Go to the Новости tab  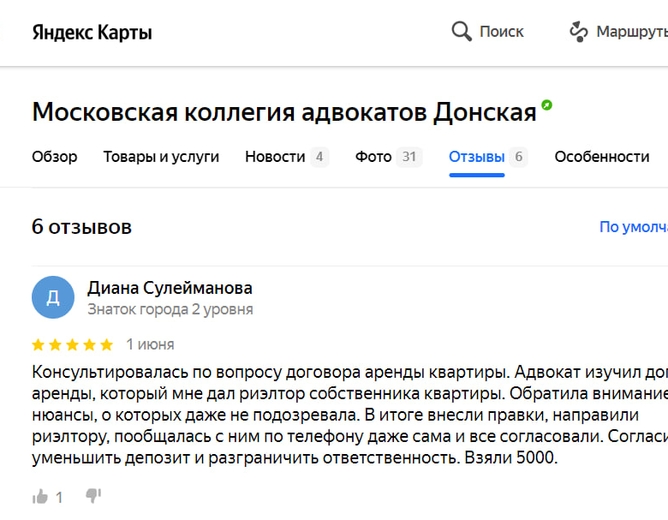[275, 157]
